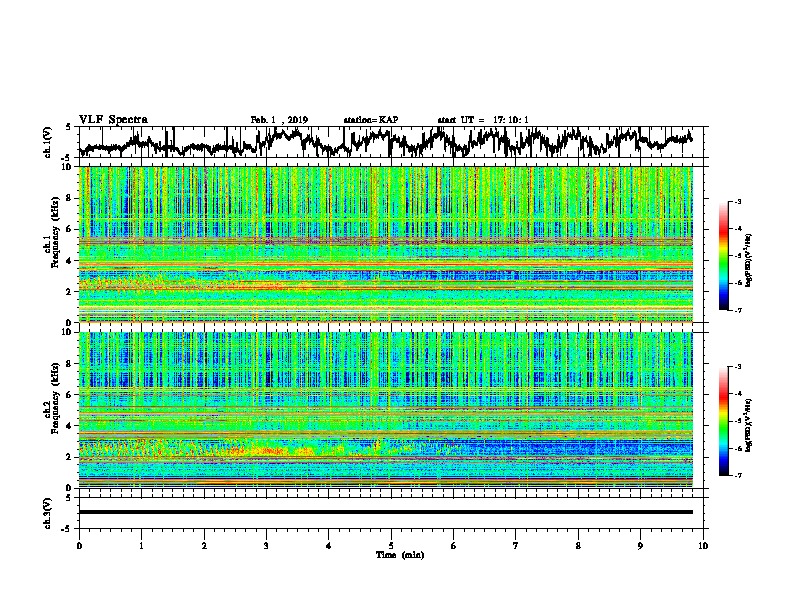Viewport: 792px width, 612px height.
Task: Click the ch.1 voltage waveform trace
Action: (x=386, y=142)
